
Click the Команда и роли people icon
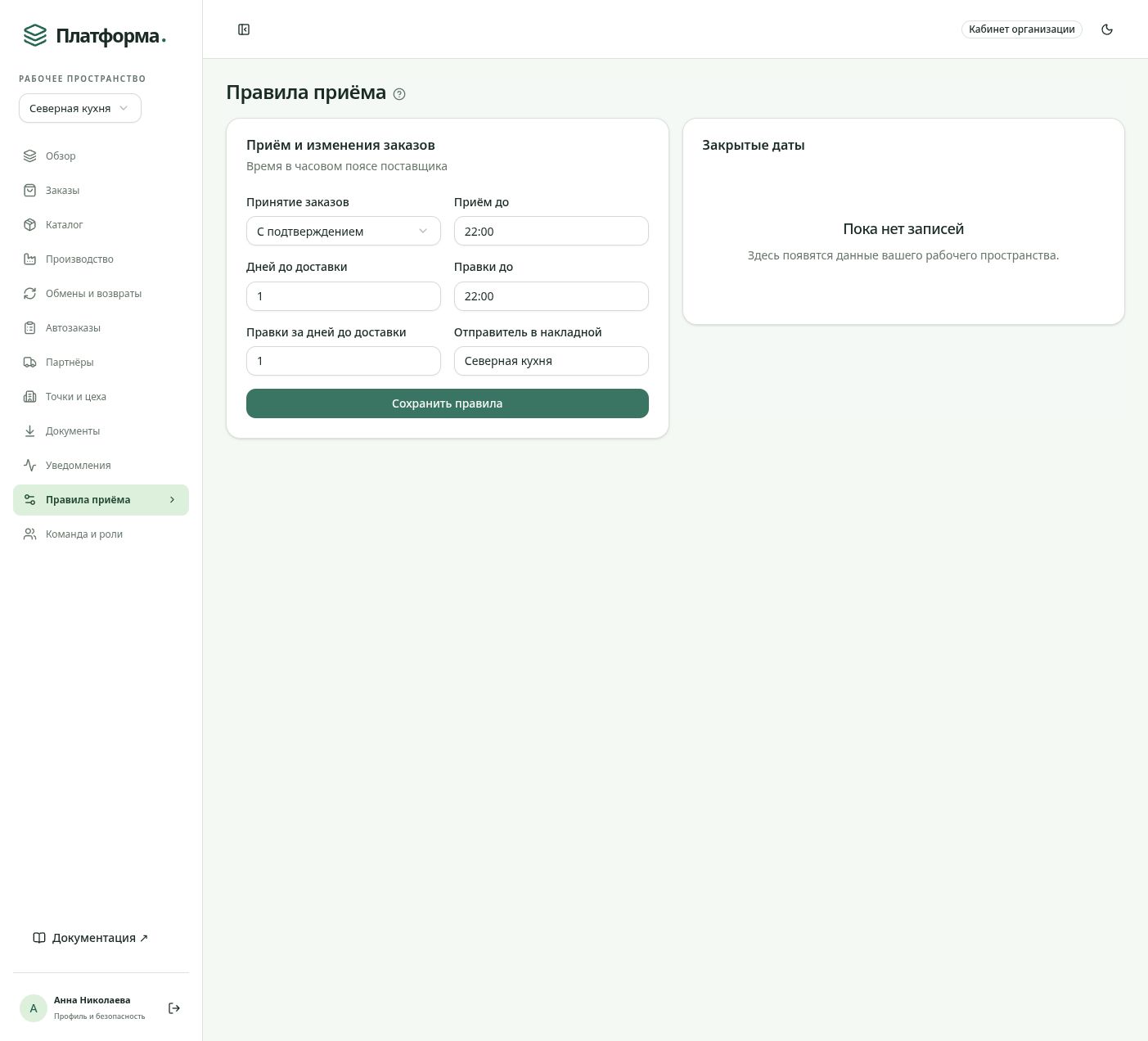click(30, 534)
